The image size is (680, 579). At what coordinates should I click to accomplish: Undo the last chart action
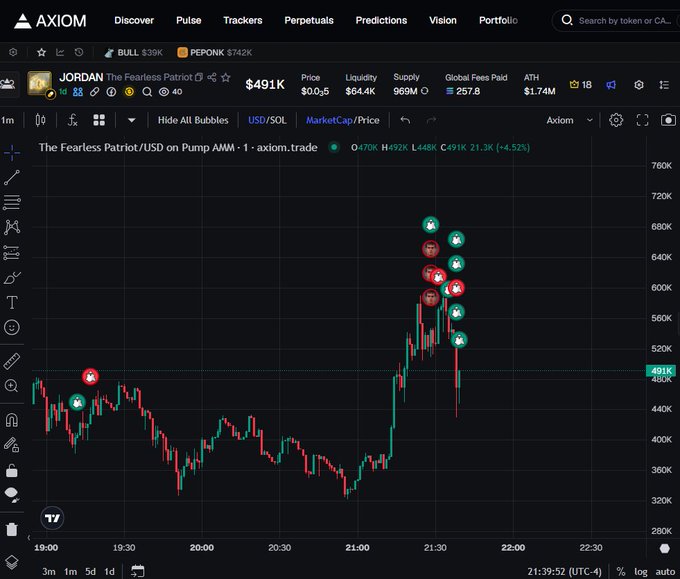pos(405,120)
